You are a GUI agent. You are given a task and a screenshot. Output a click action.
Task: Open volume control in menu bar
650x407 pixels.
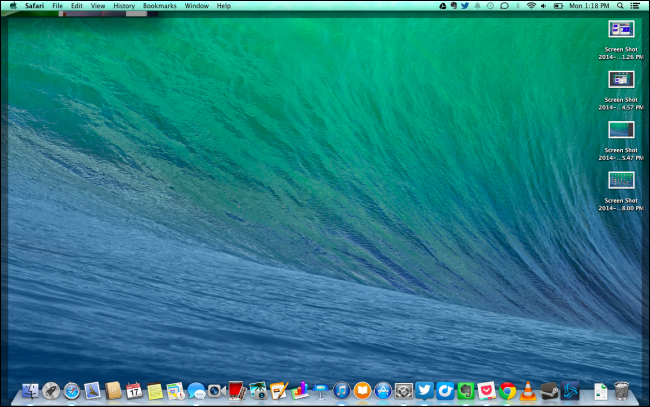pyautogui.click(x=544, y=6)
